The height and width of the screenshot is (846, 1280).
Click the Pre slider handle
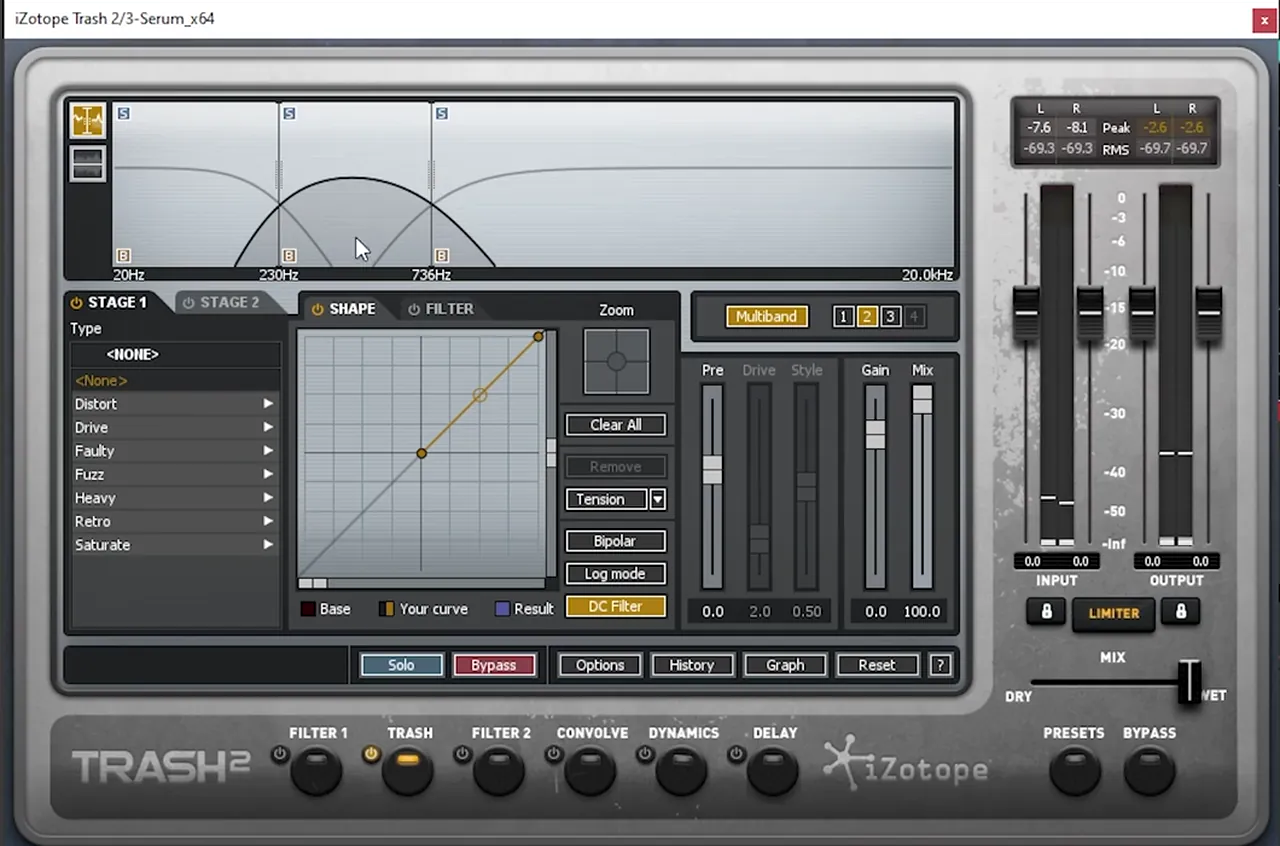pyautogui.click(x=712, y=469)
